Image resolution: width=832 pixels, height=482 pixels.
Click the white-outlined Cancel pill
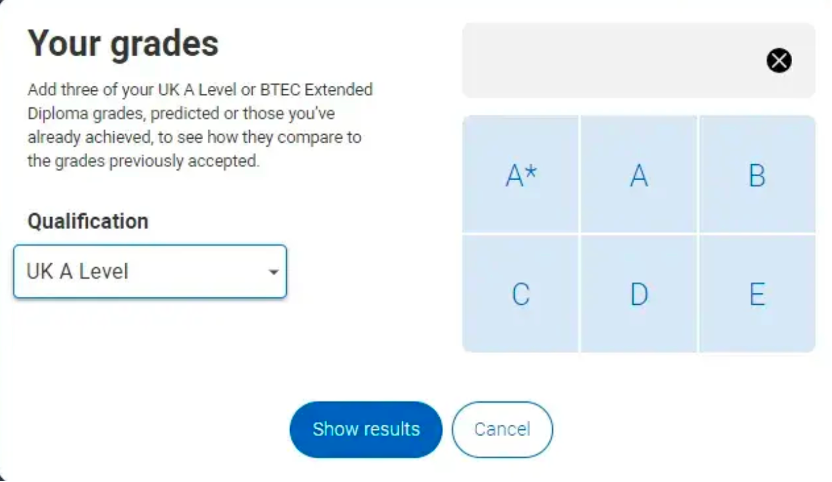coord(502,429)
